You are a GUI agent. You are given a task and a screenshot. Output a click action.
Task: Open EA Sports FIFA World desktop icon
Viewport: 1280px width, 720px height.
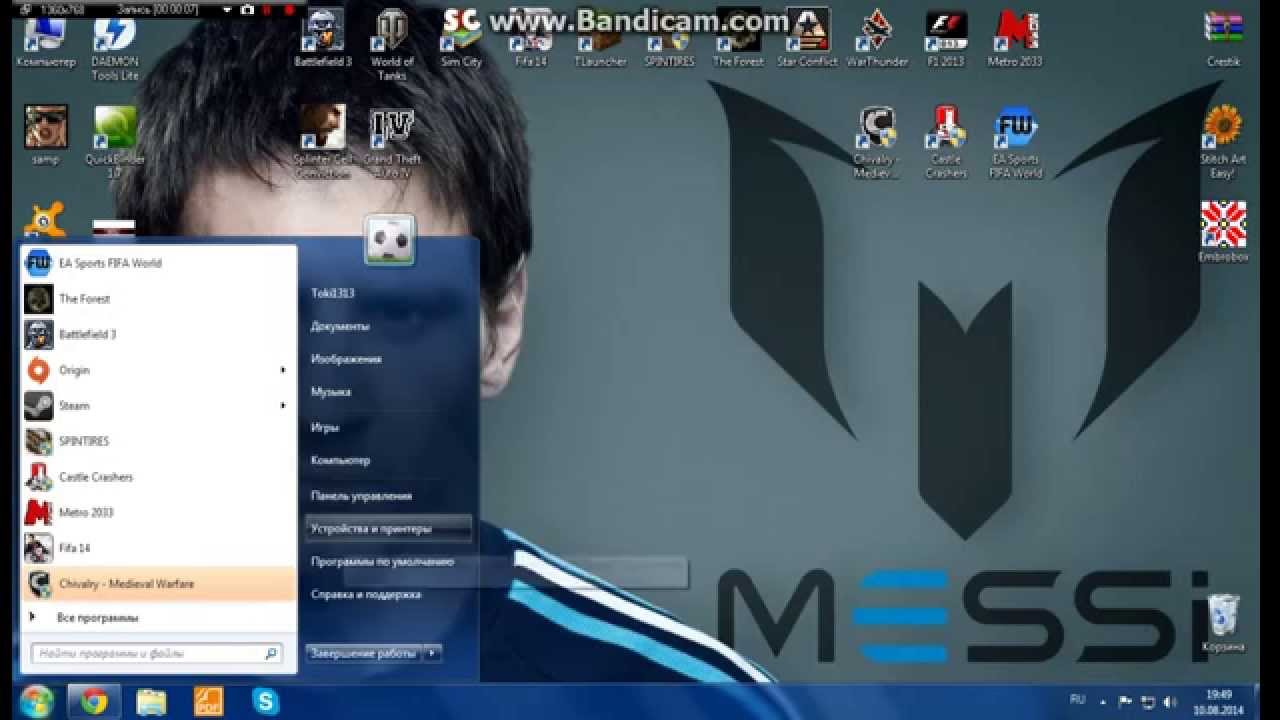[1015, 142]
